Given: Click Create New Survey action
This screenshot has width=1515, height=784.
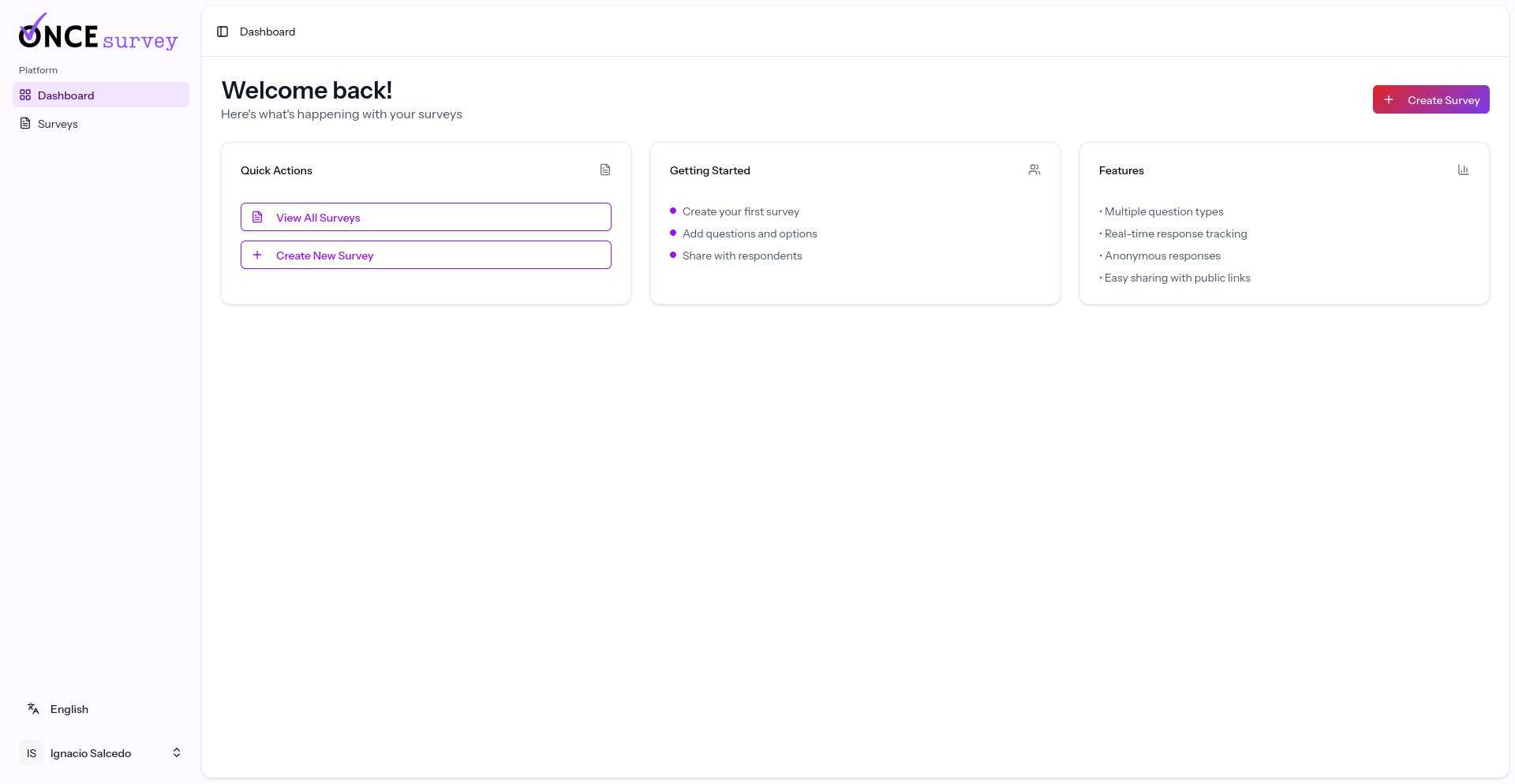Looking at the screenshot, I should (x=425, y=254).
